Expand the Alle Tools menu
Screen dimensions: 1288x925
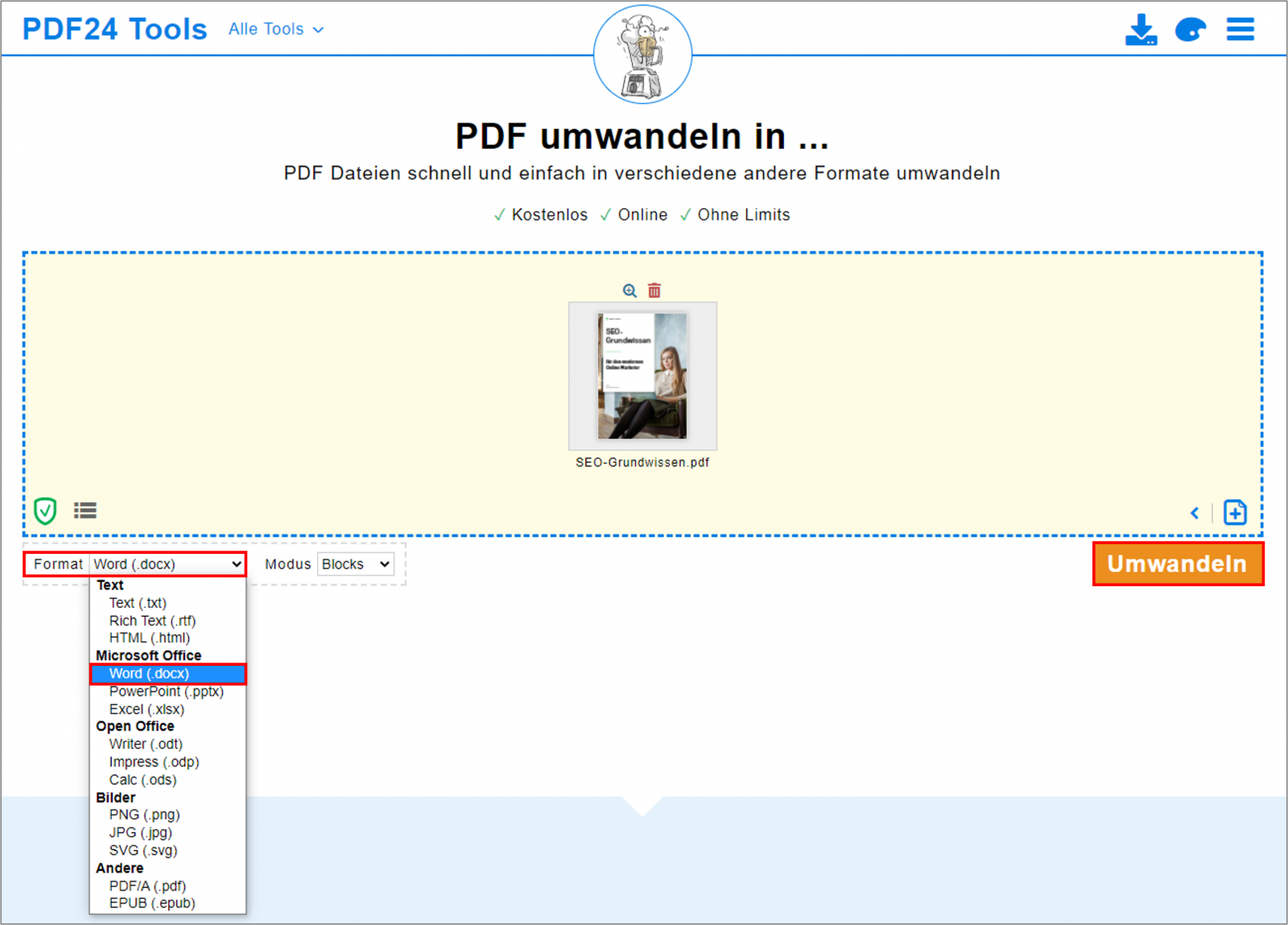coord(275,29)
